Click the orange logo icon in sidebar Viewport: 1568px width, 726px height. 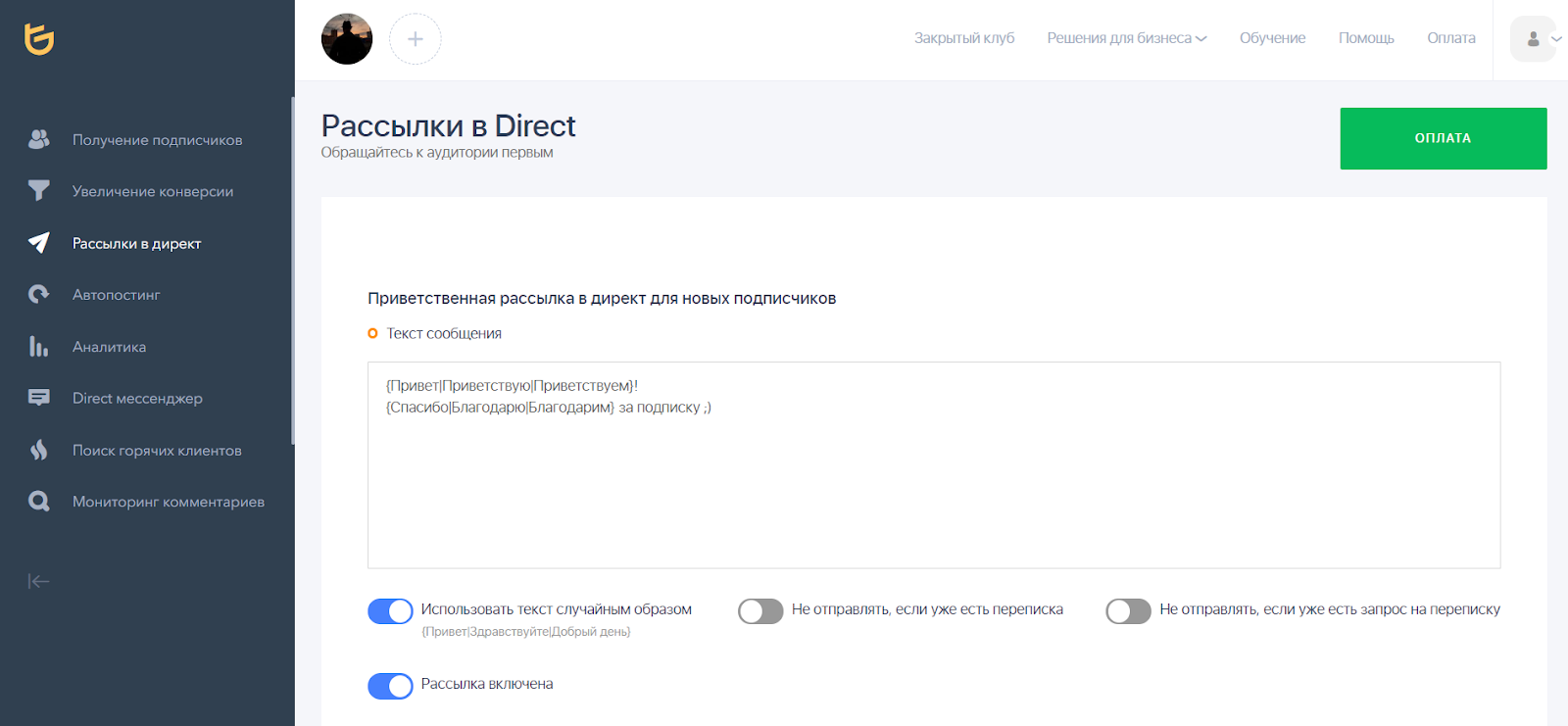(39, 39)
